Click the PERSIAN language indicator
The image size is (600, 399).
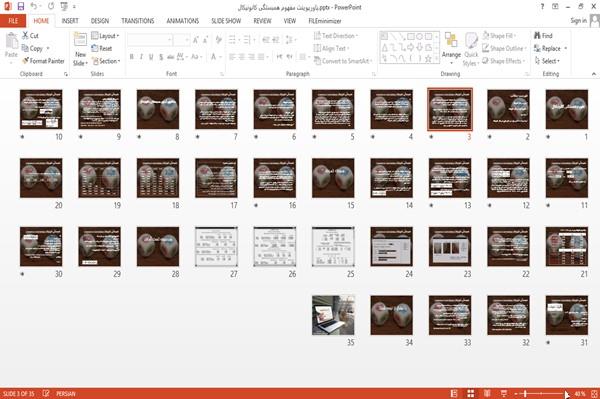click(x=66, y=393)
